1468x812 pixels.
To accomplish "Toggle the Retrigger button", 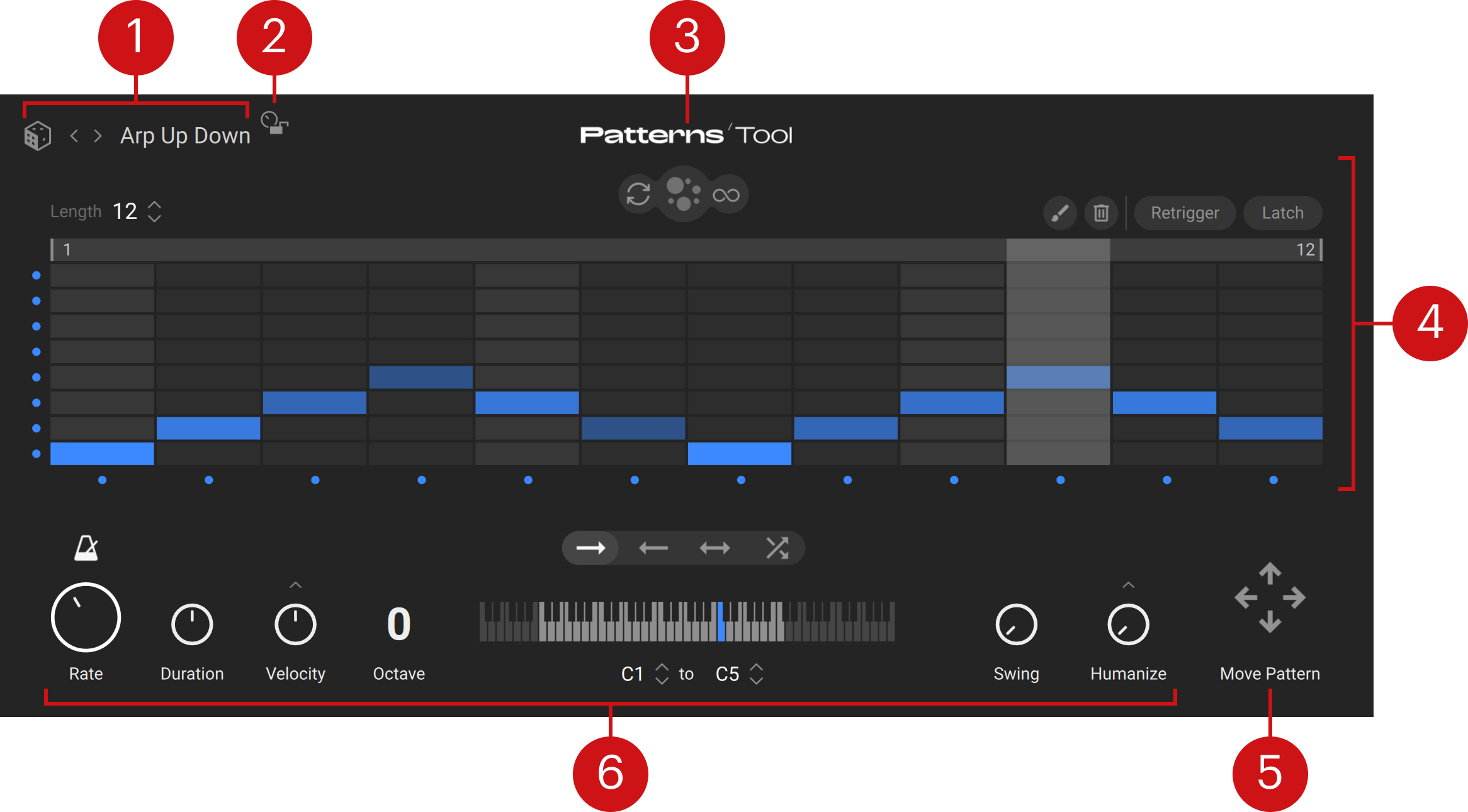I will click(x=1185, y=213).
